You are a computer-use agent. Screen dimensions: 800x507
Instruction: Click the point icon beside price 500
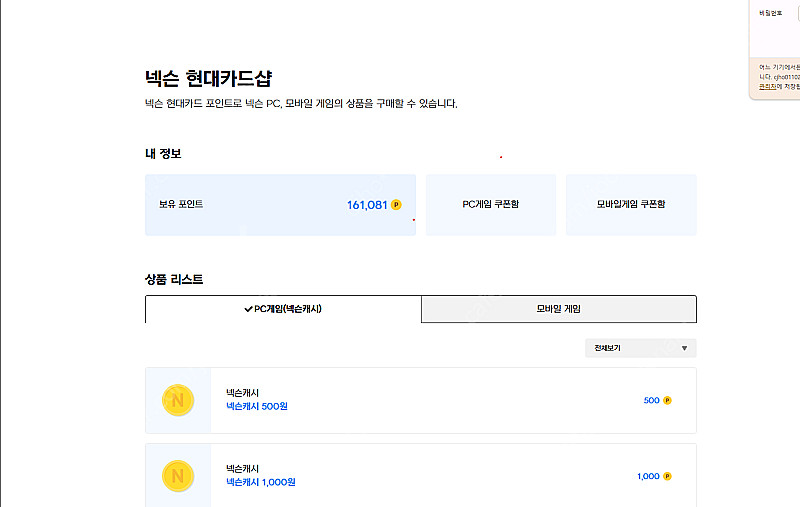pyautogui.click(x=667, y=400)
